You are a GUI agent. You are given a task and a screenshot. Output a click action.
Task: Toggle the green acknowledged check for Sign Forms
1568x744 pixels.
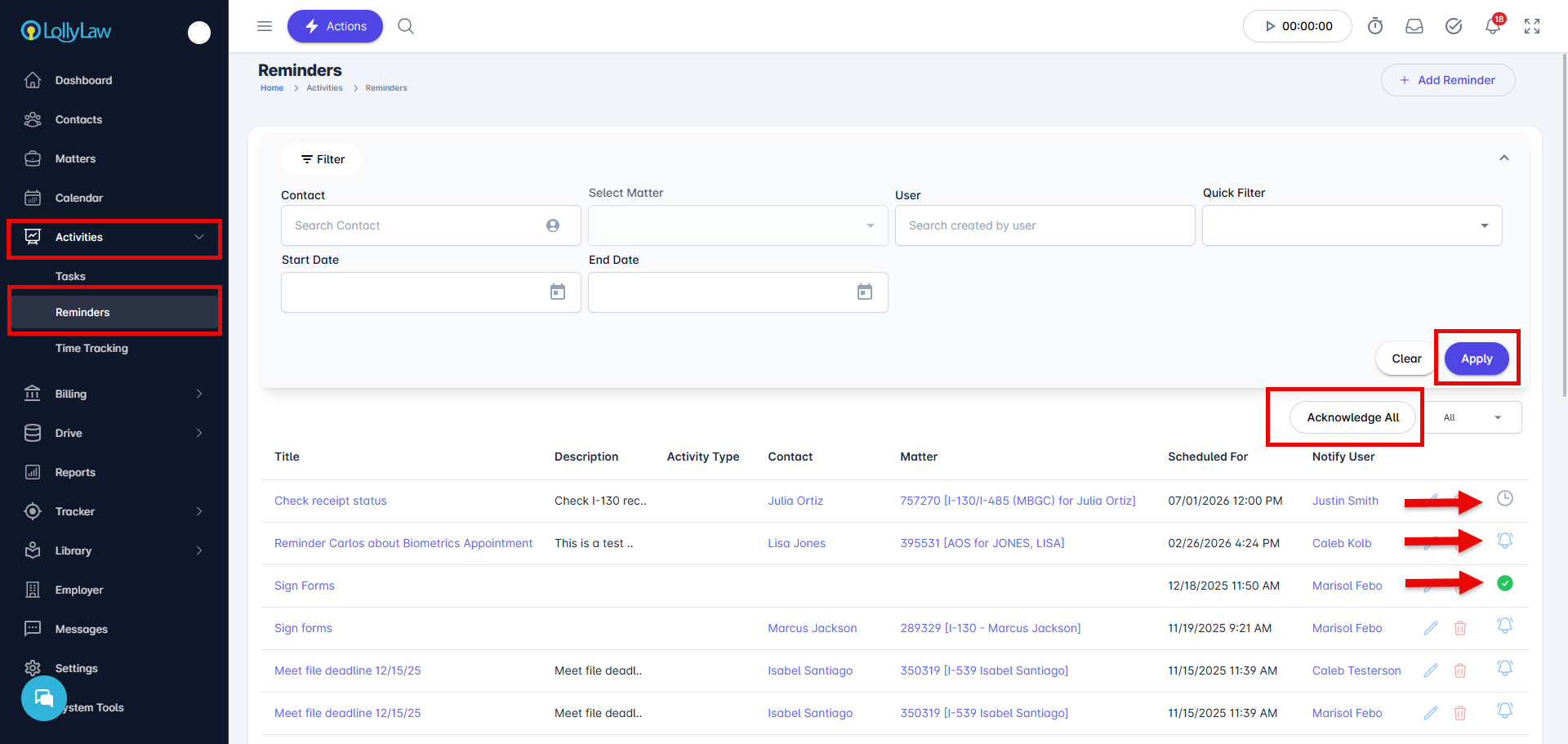point(1505,583)
